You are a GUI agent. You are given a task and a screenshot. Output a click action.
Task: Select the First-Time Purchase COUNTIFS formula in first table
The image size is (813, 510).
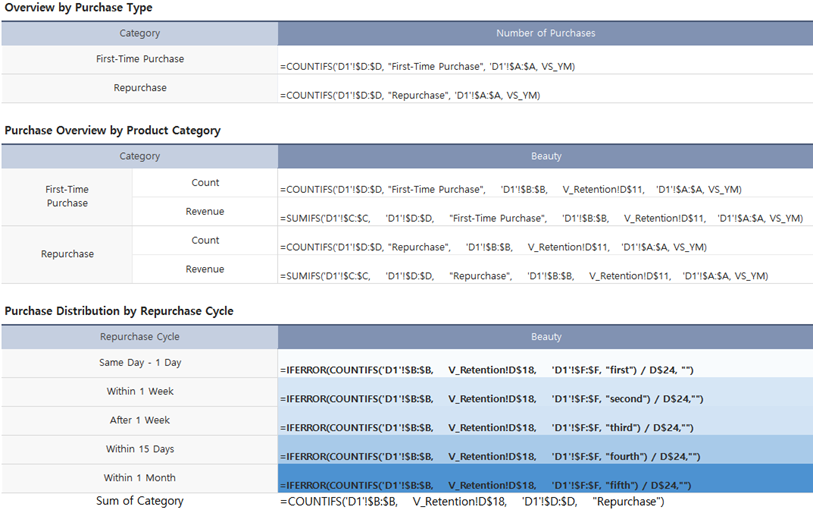[427, 66]
